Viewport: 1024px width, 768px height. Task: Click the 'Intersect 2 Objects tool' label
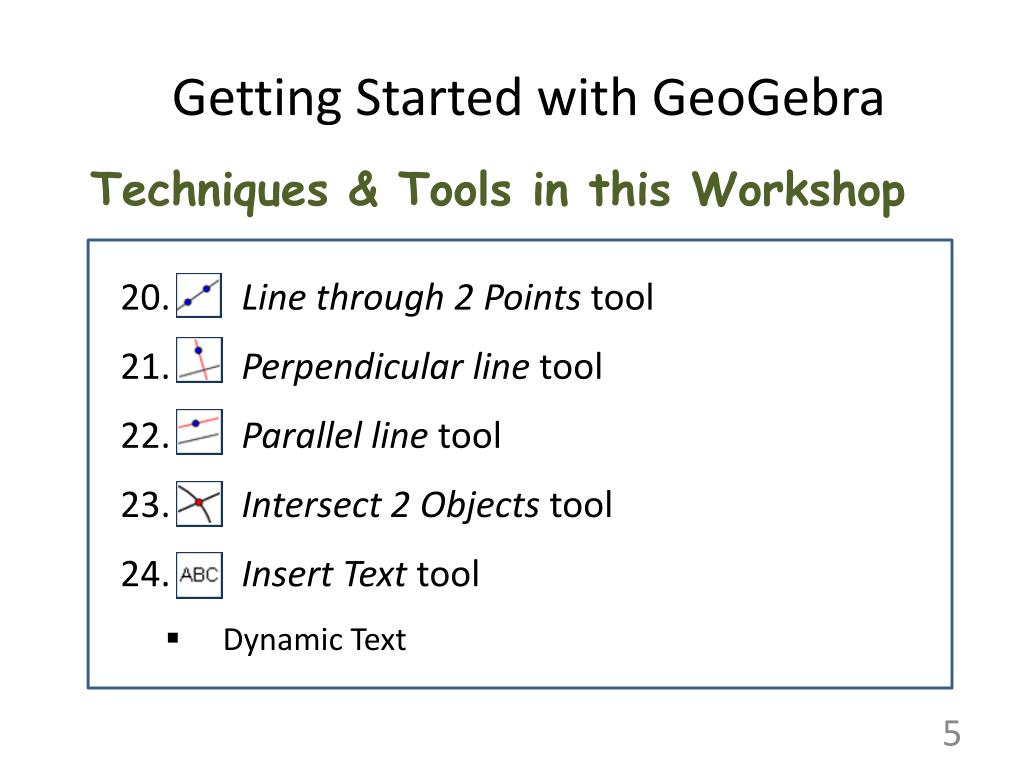[427, 505]
